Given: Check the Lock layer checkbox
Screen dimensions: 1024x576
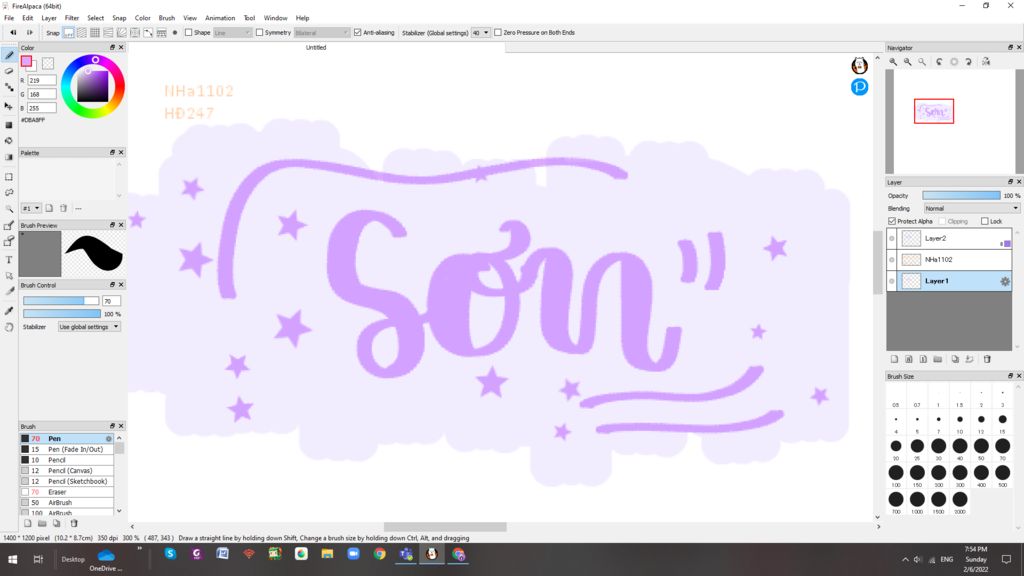Looking at the screenshot, I should [985, 221].
